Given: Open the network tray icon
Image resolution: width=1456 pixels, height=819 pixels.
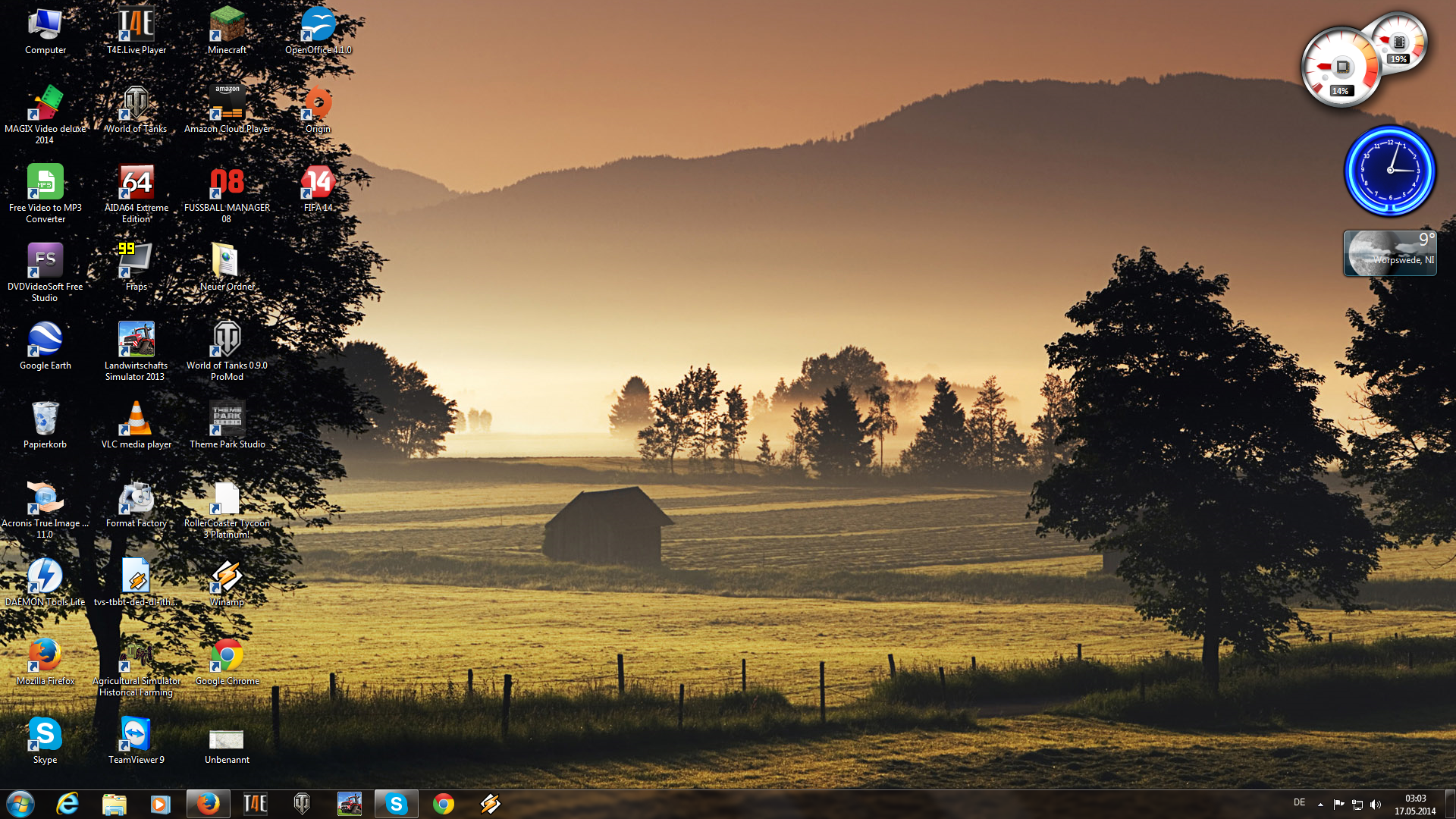Looking at the screenshot, I should [x=1357, y=805].
